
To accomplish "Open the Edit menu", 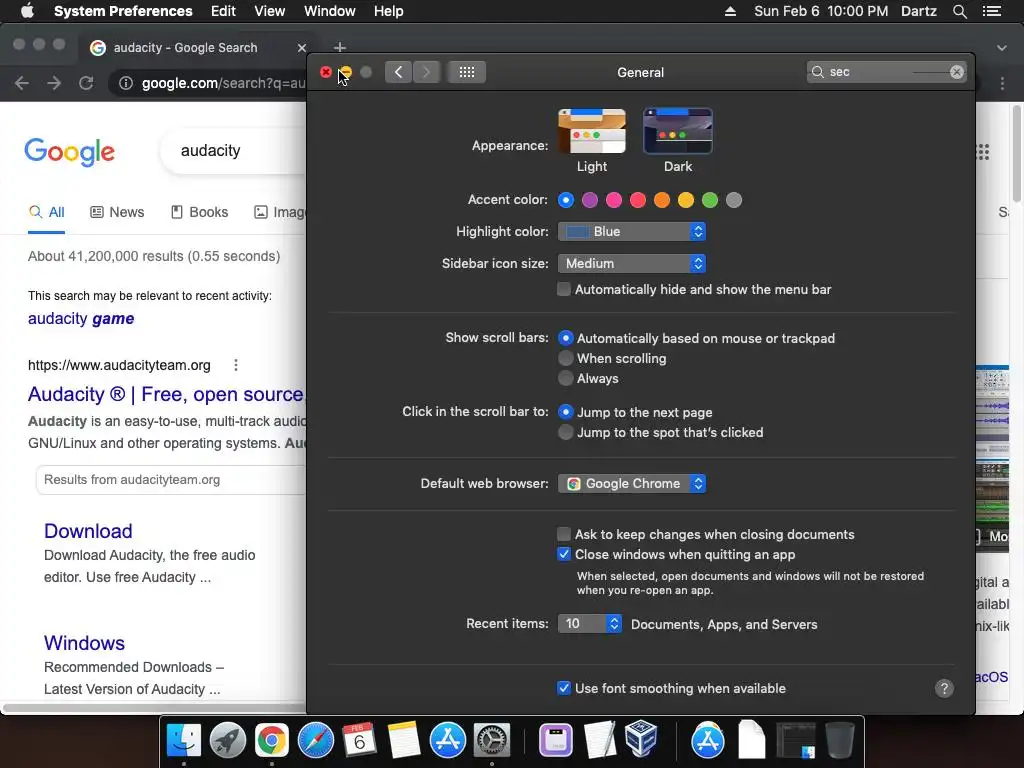I will (x=223, y=11).
